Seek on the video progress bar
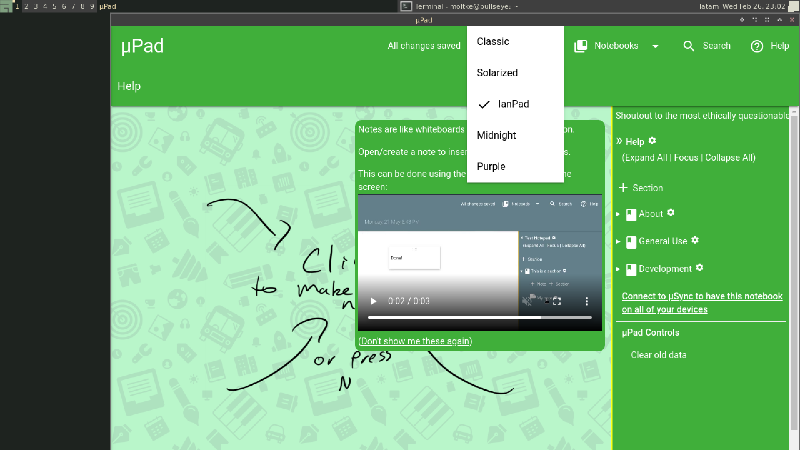This screenshot has height=450, width=800. 480,317
